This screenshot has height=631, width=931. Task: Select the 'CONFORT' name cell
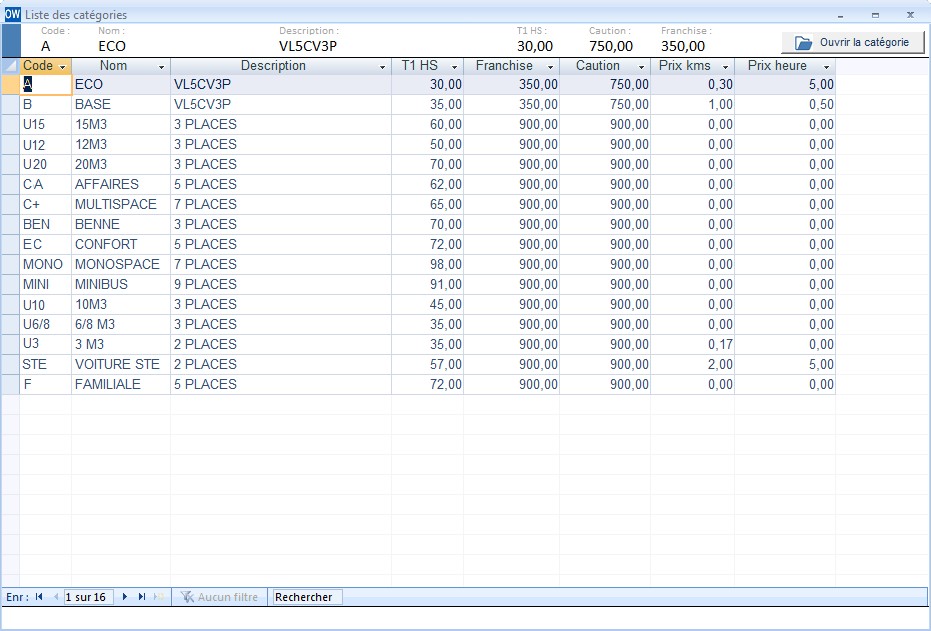[x=121, y=245]
